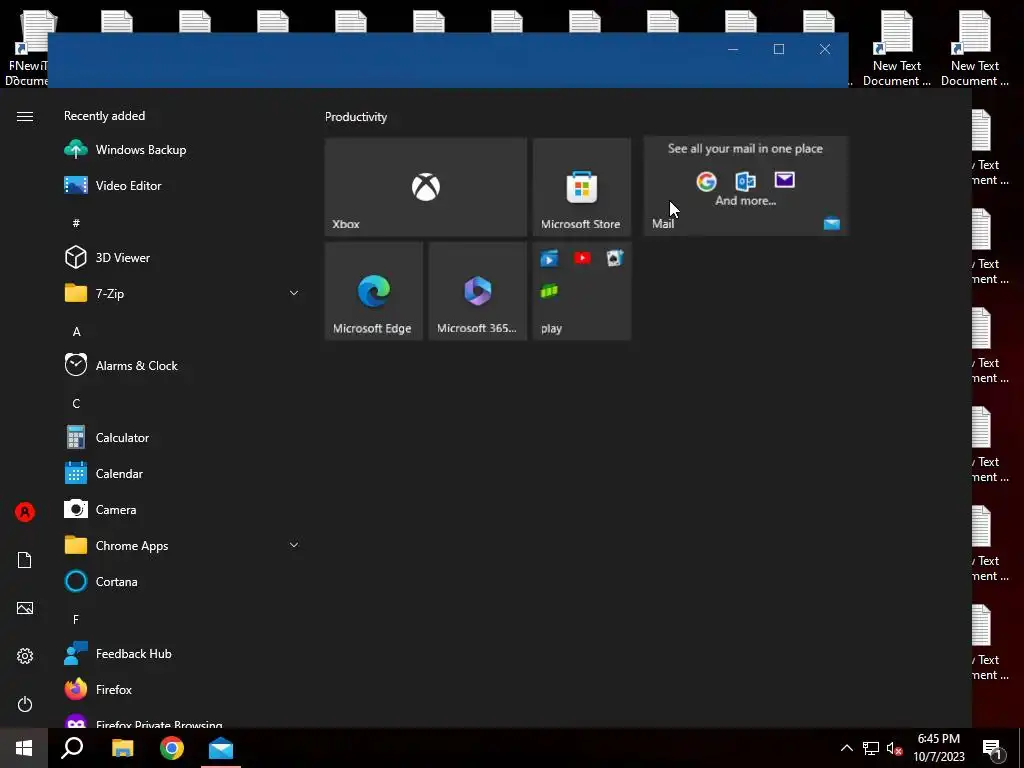Open the 7-Zip folder entry
This screenshot has width=1024, height=768.
[x=182, y=293]
